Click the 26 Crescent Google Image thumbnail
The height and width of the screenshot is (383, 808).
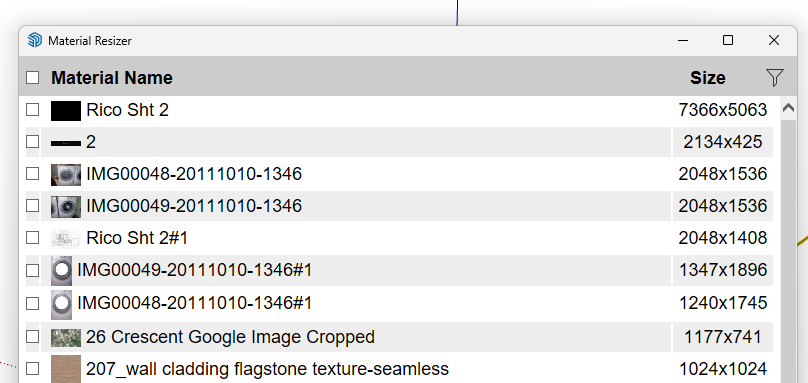(66, 338)
